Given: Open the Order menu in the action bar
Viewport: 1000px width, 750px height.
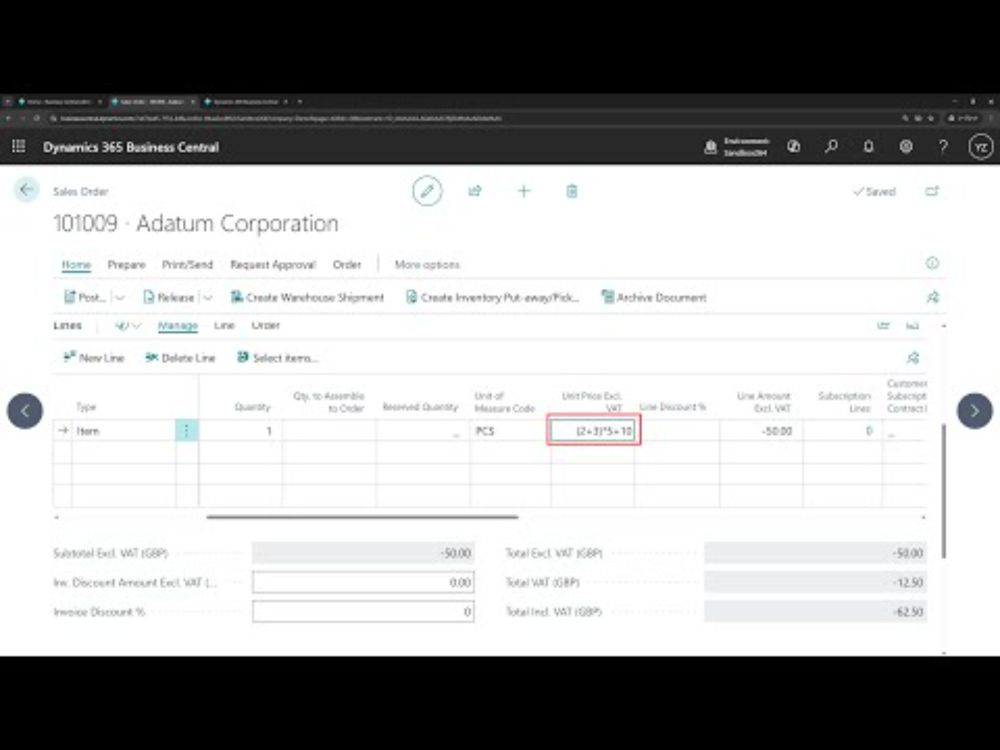Looking at the screenshot, I should click(347, 265).
